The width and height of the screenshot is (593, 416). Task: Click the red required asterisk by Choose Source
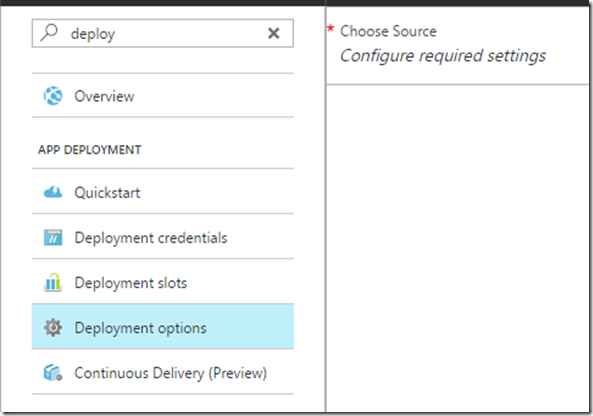pos(331,28)
